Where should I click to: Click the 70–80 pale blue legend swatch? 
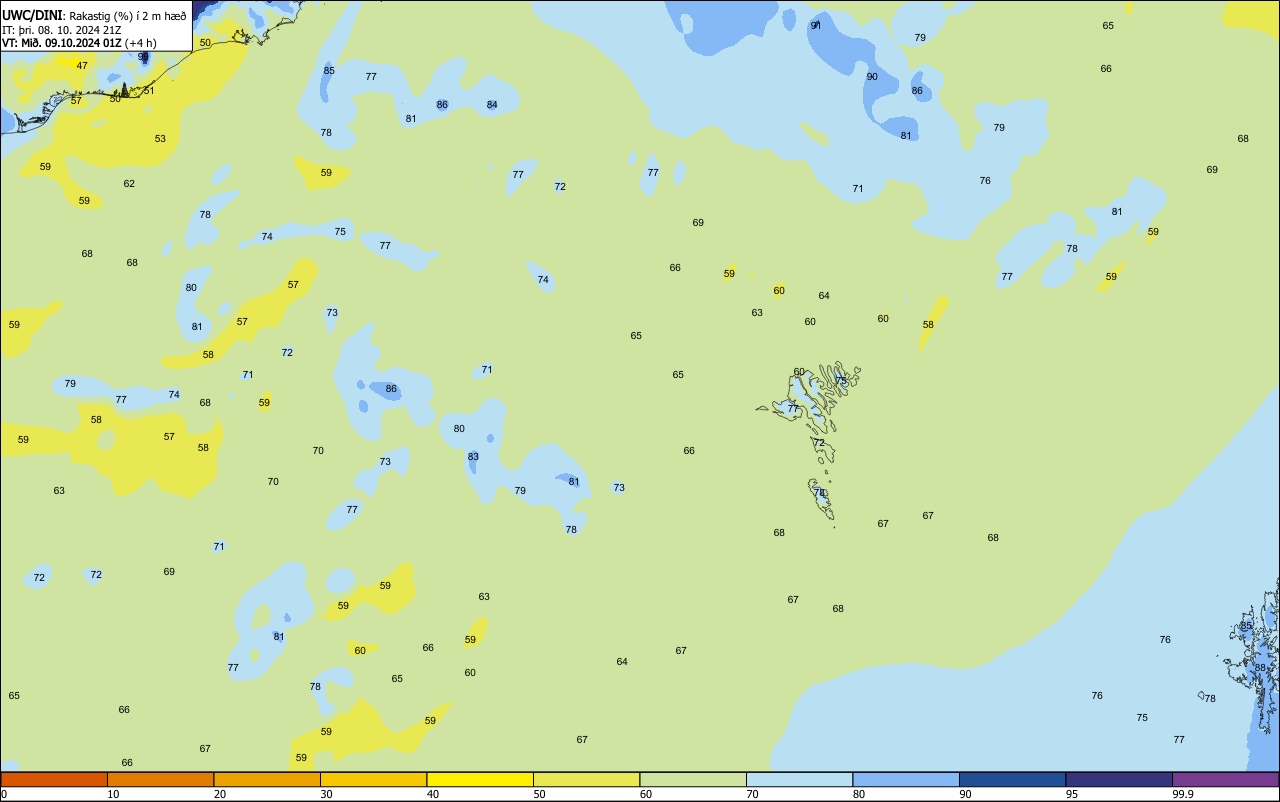799,779
